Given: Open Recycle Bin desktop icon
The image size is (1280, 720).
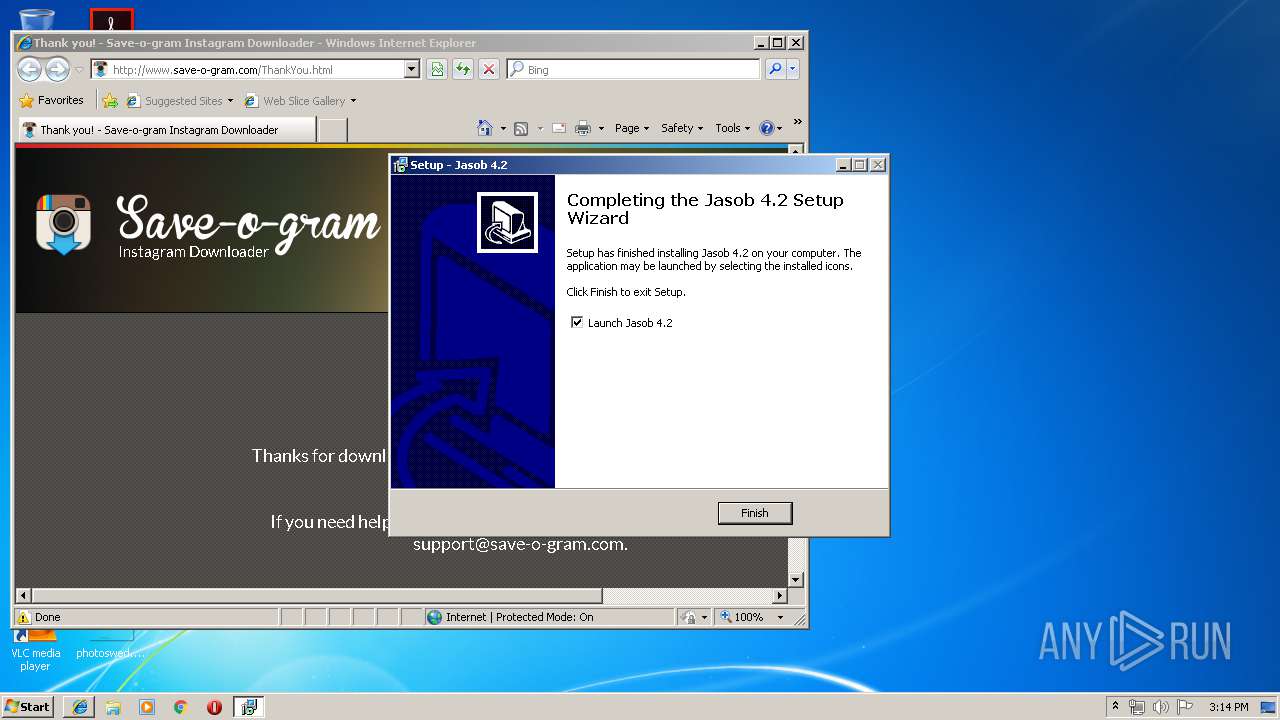Looking at the screenshot, I should click(x=37, y=19).
